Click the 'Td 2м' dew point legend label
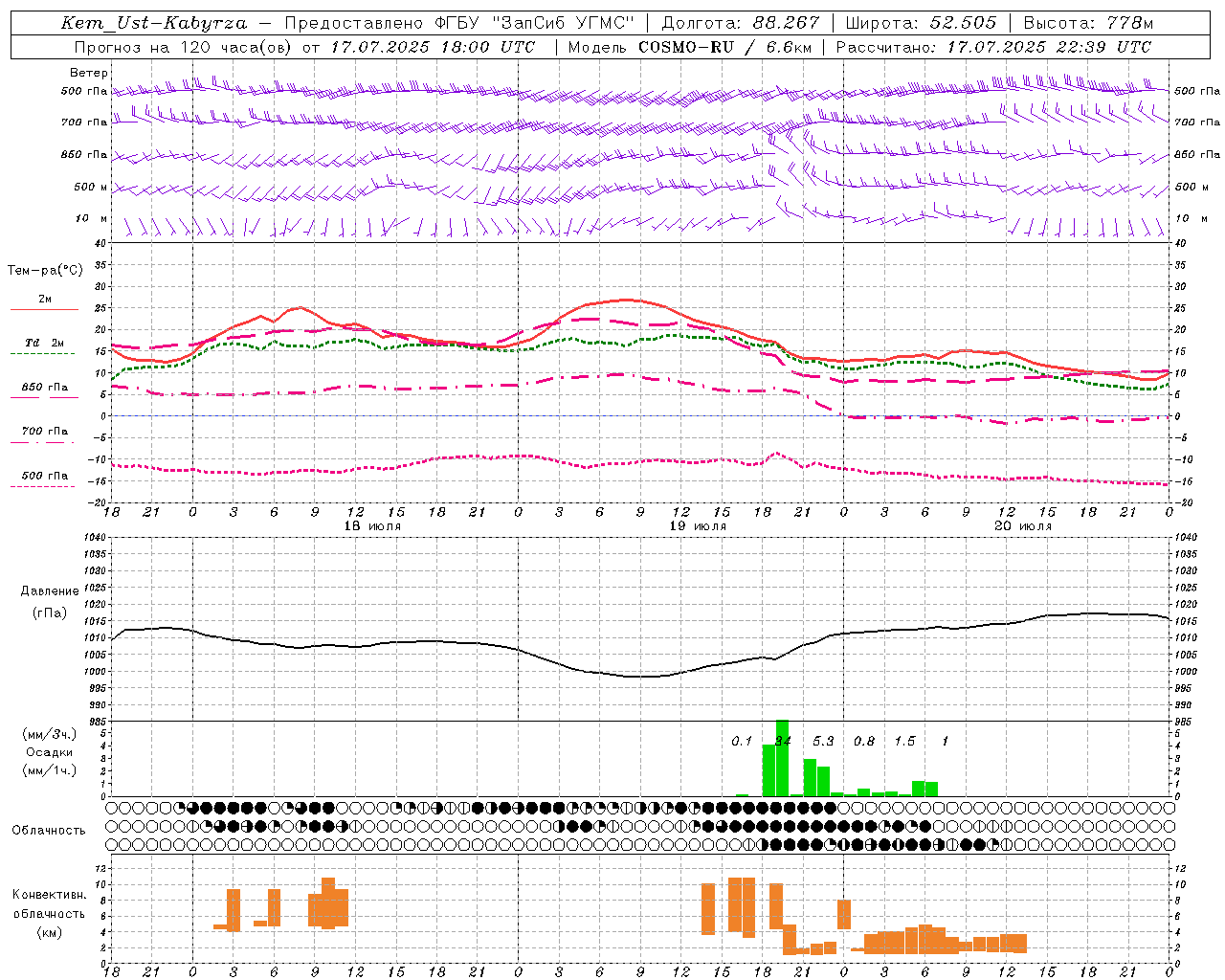The height and width of the screenshot is (980, 1225). [x=44, y=343]
